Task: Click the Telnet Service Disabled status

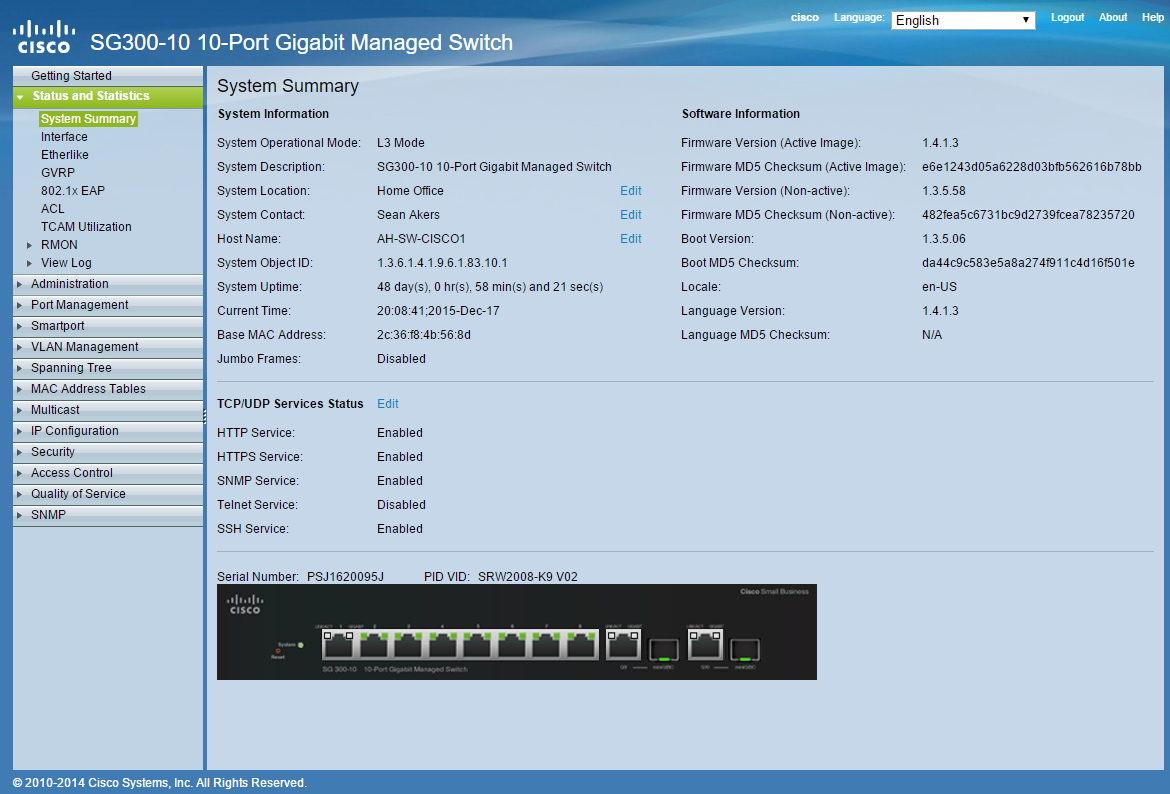Action: [x=401, y=504]
